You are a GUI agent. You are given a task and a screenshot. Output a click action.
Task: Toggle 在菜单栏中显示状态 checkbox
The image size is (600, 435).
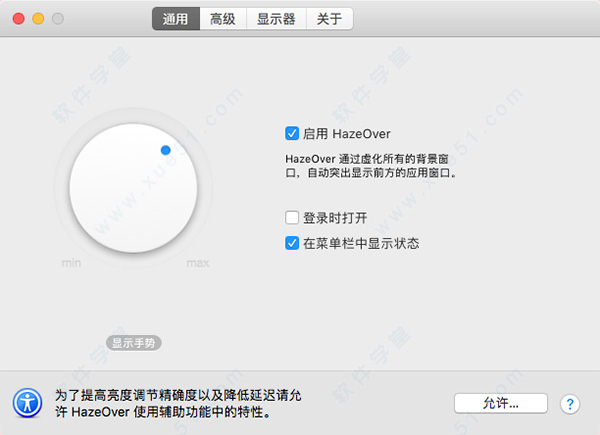(x=292, y=243)
